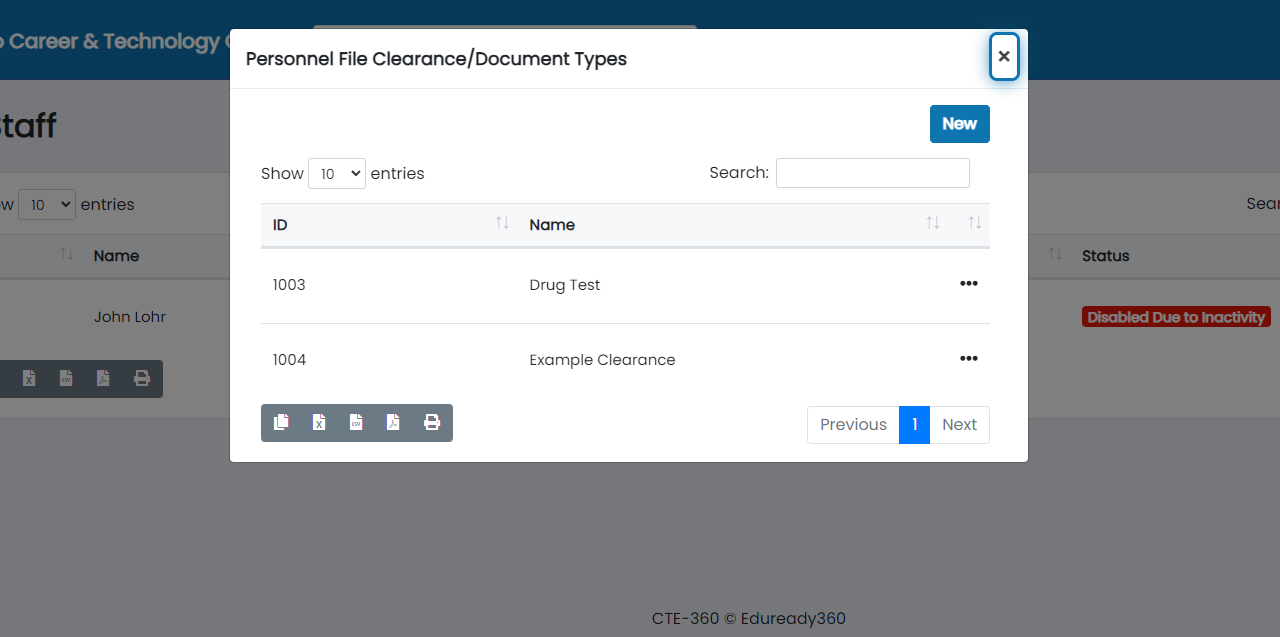Export dialog table as CSV

(356, 423)
